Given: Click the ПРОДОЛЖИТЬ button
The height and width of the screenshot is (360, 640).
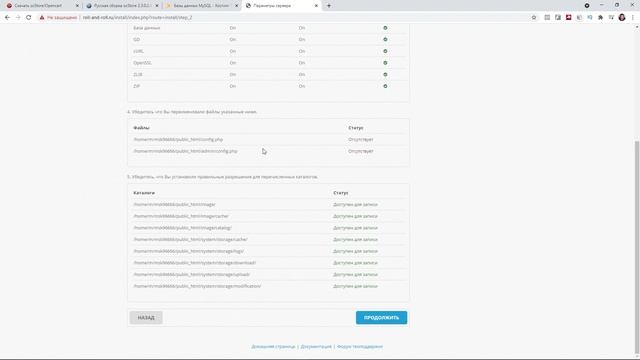Looking at the screenshot, I should [381, 318].
